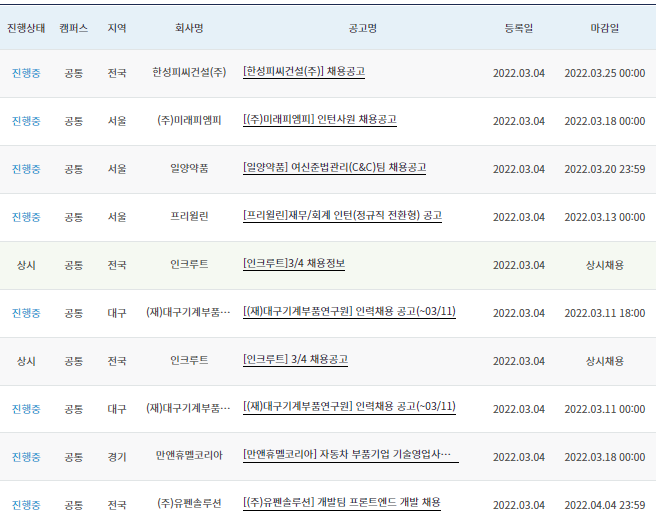Screen dimensions: 656x526
Task: Click the deadline 2022.03.11 18:00
Action: pyautogui.click(x=605, y=313)
